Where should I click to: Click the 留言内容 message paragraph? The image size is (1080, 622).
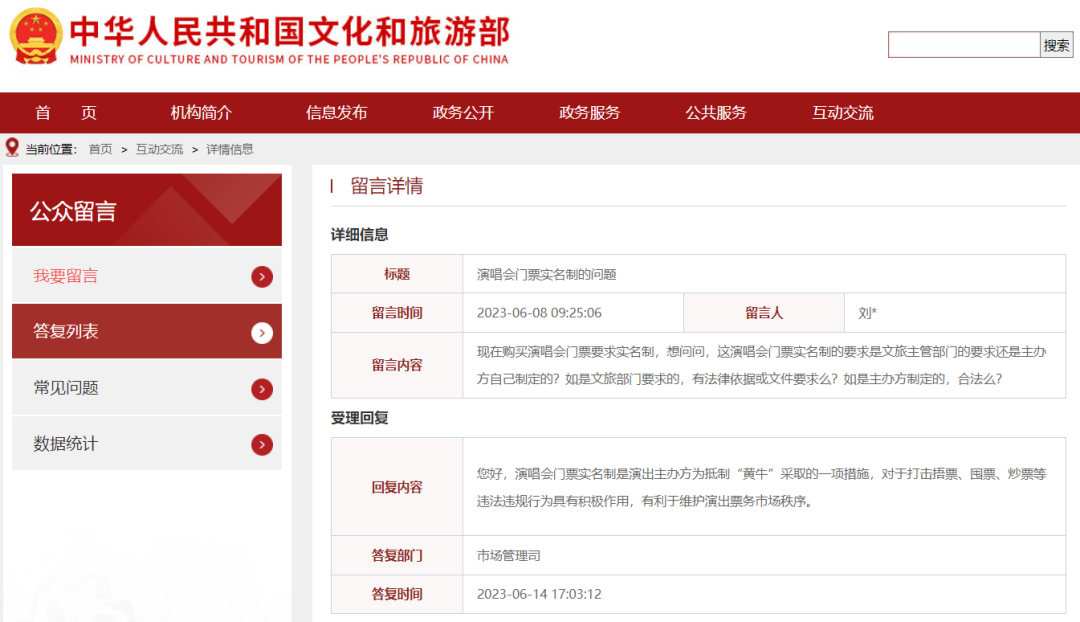pos(761,365)
